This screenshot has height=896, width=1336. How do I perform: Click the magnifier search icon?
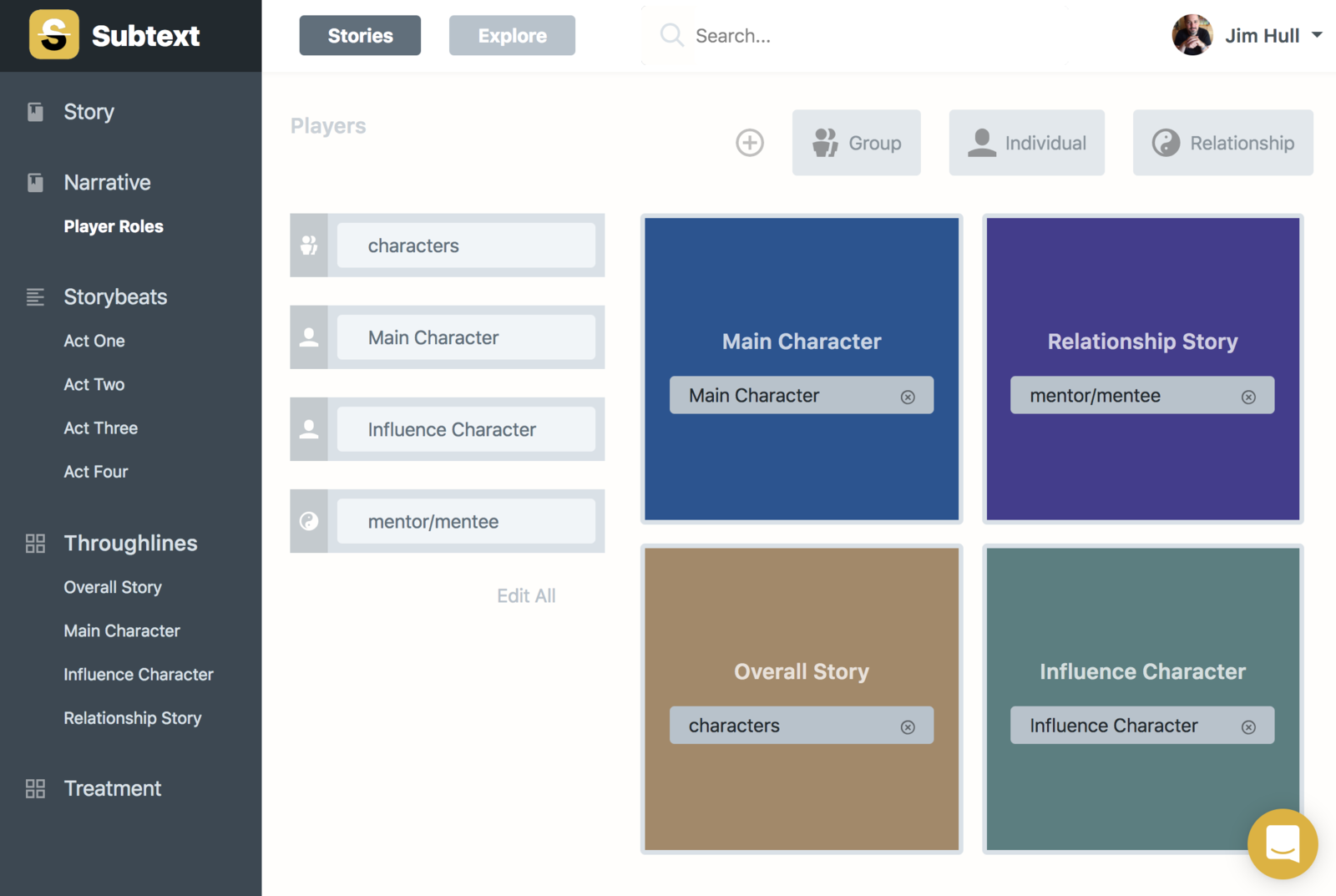click(671, 35)
